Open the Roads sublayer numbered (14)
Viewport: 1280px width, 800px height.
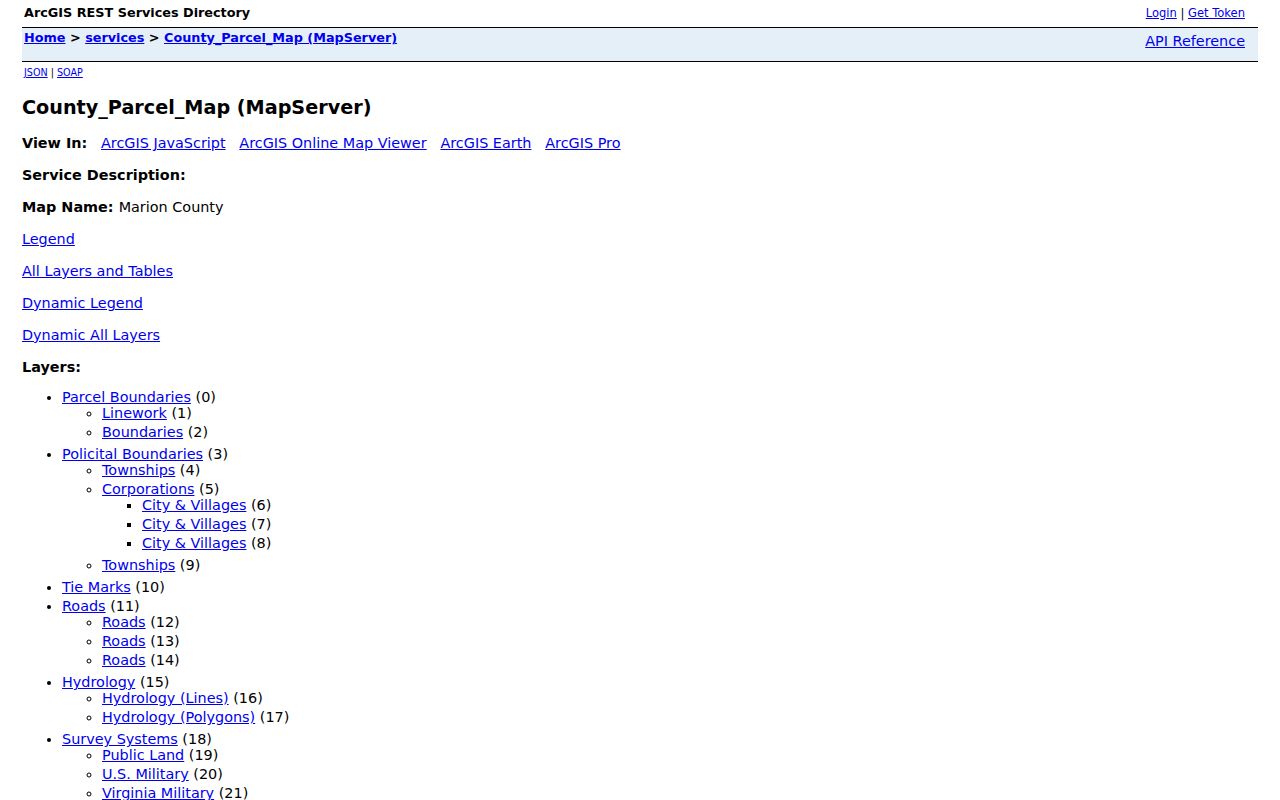tap(123, 660)
